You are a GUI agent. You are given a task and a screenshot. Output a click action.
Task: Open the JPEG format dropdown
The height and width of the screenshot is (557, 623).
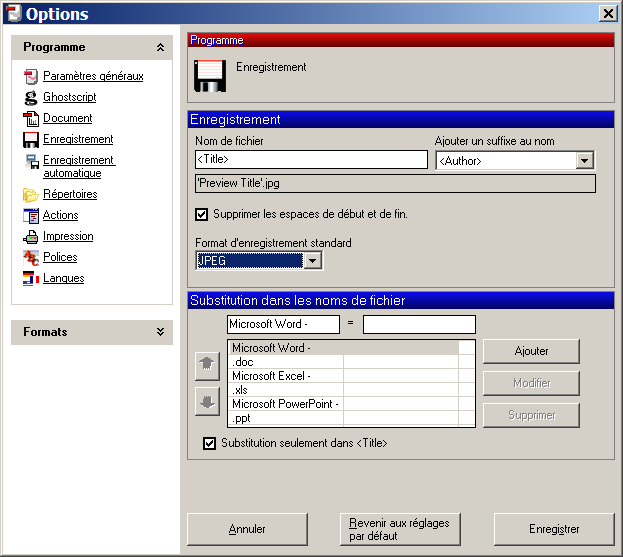click(x=313, y=261)
